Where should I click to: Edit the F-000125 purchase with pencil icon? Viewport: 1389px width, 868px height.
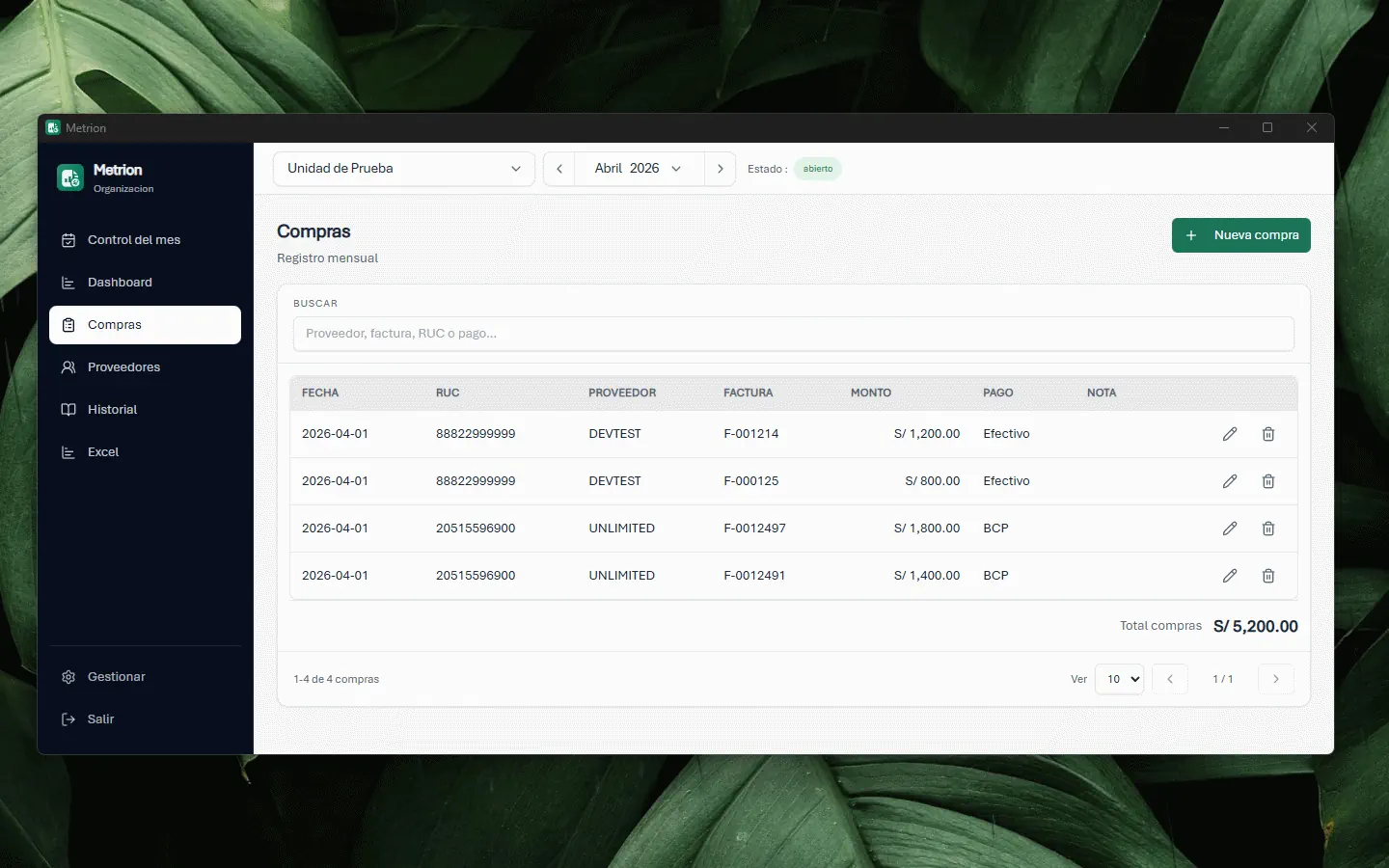(1230, 481)
